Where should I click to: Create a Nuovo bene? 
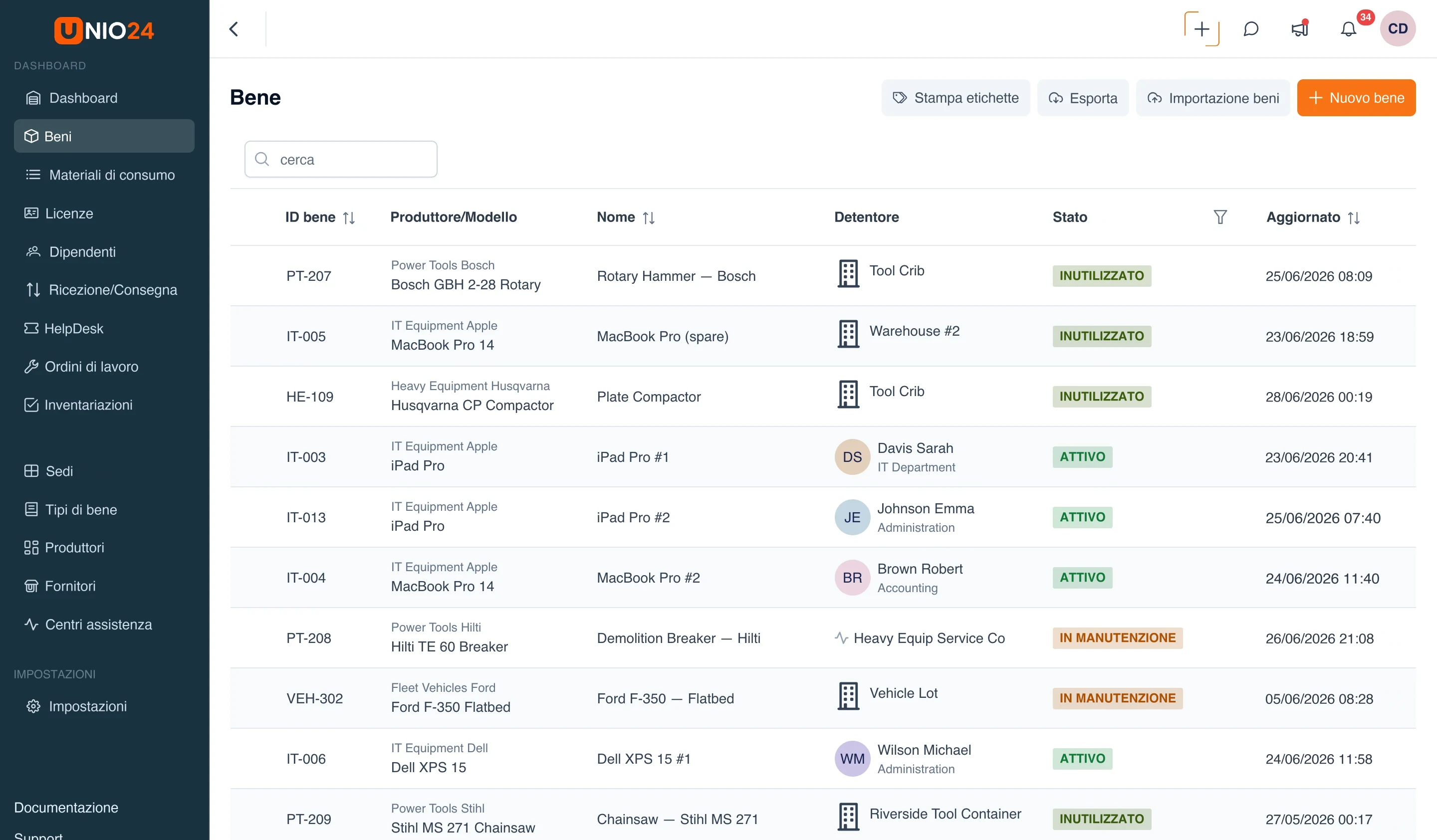pos(1356,98)
